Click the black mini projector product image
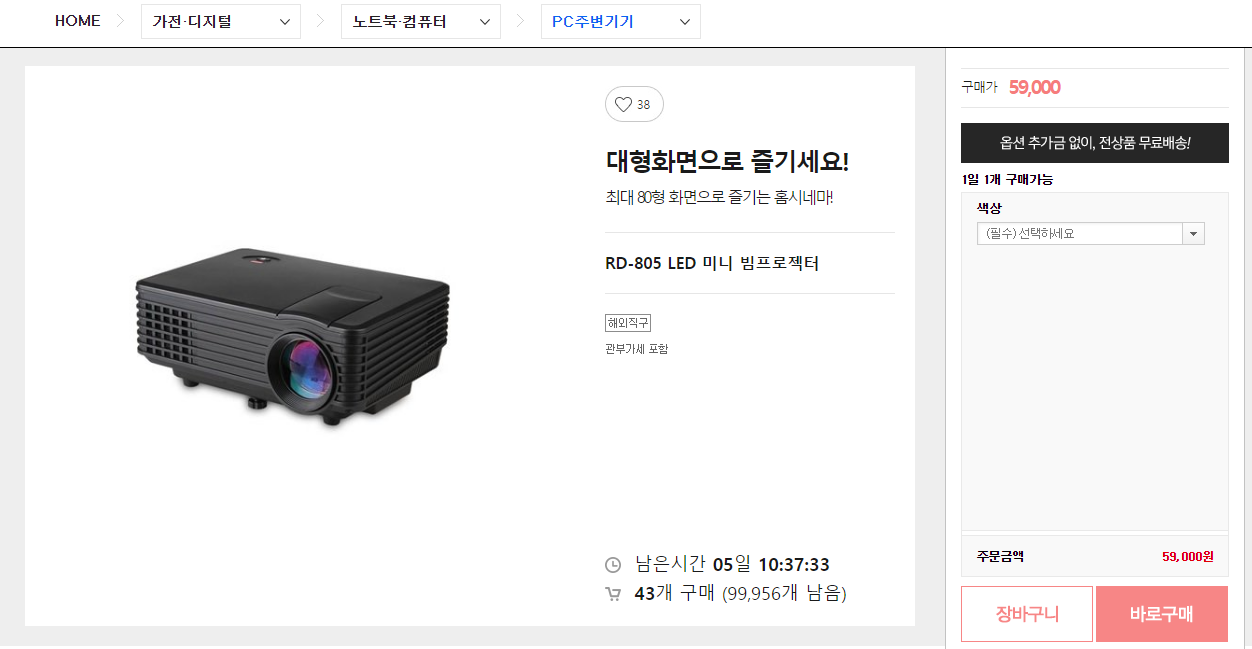This screenshot has width=1252, height=649. [x=293, y=338]
